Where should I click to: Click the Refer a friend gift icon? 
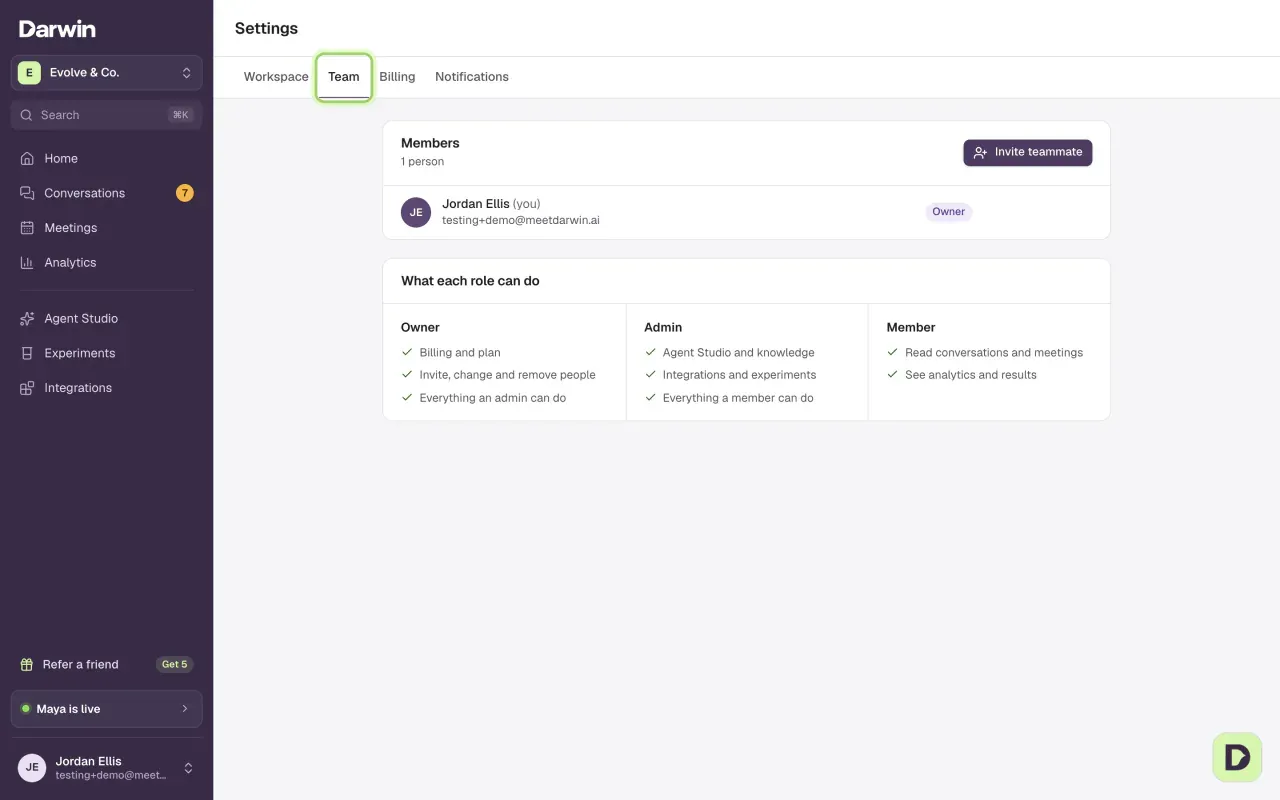[27, 664]
